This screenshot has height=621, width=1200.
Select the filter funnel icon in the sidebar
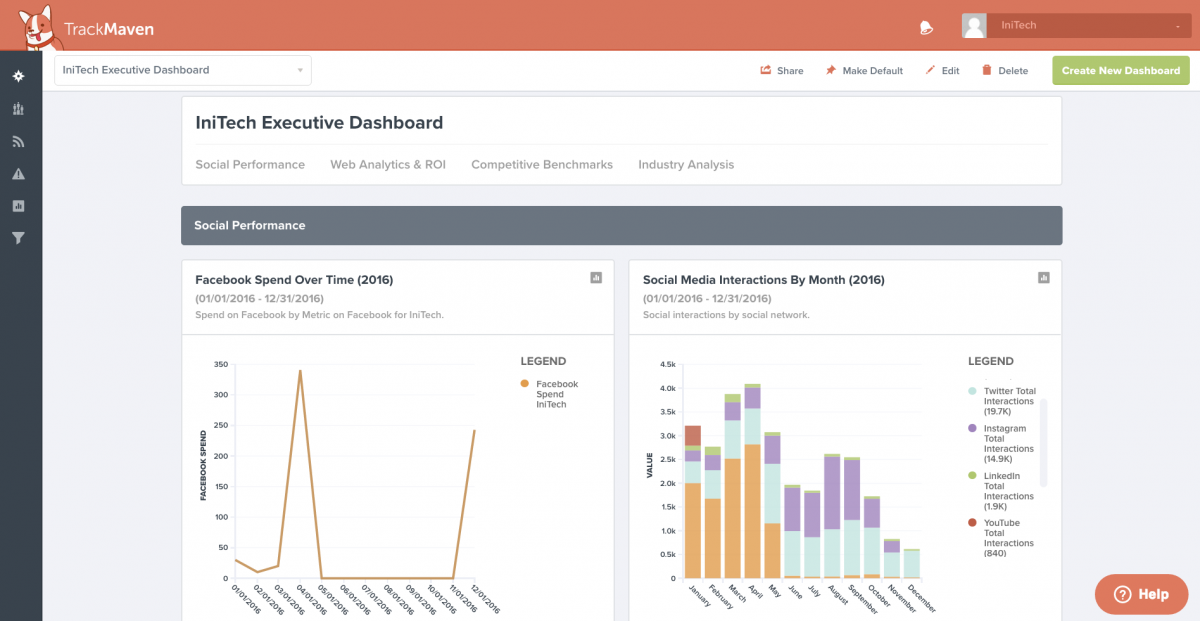19,237
